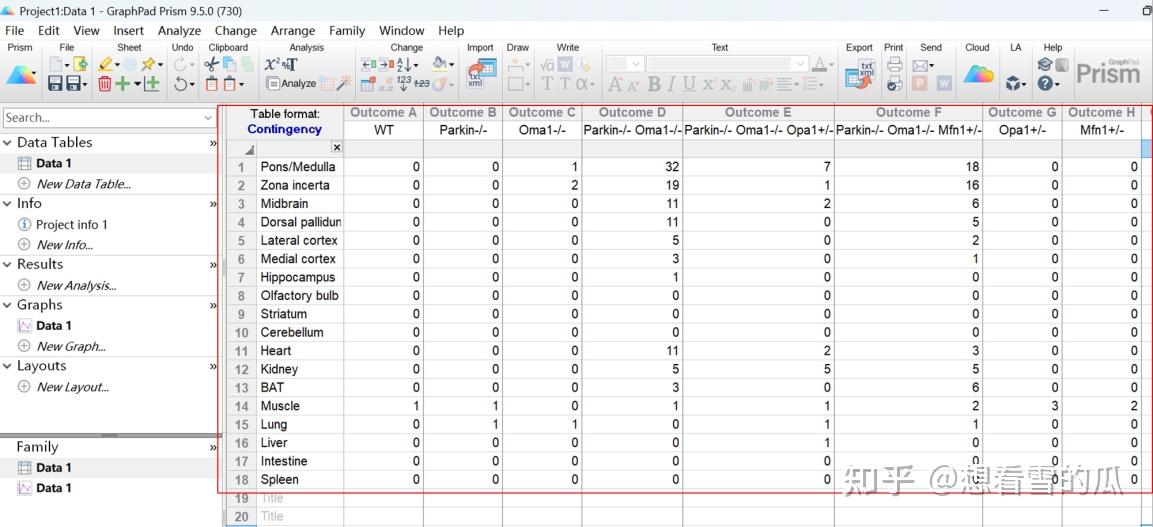Click the pushpin icon in Sheet group
The height and width of the screenshot is (527, 1153).
(x=149, y=65)
